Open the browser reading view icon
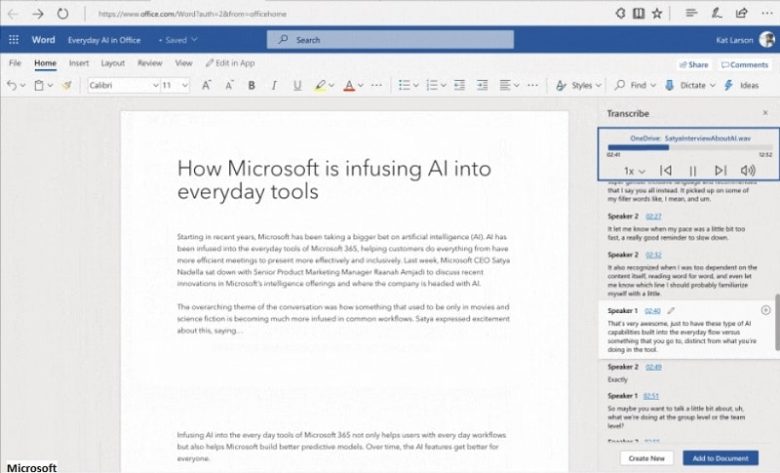The width and height of the screenshot is (780, 473). (x=639, y=13)
